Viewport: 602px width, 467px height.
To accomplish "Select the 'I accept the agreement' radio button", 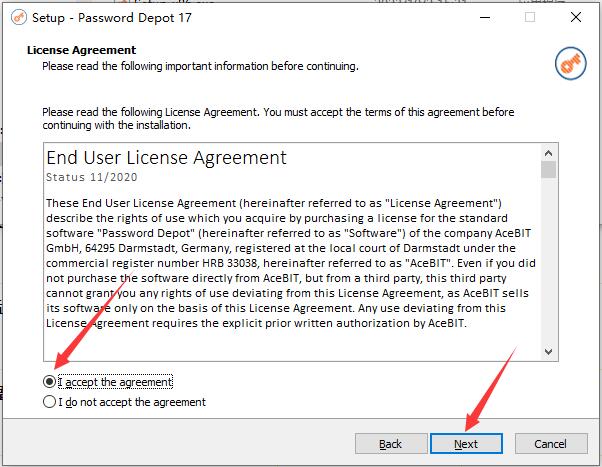I will (49, 382).
